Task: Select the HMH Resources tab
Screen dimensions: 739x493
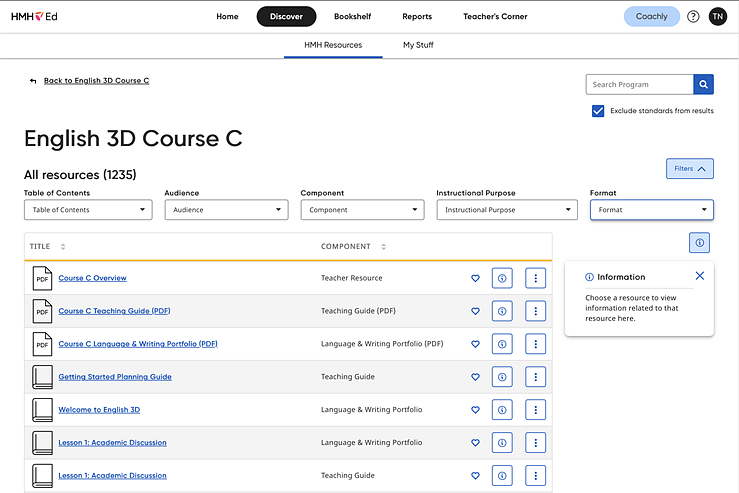Action: coord(333,45)
